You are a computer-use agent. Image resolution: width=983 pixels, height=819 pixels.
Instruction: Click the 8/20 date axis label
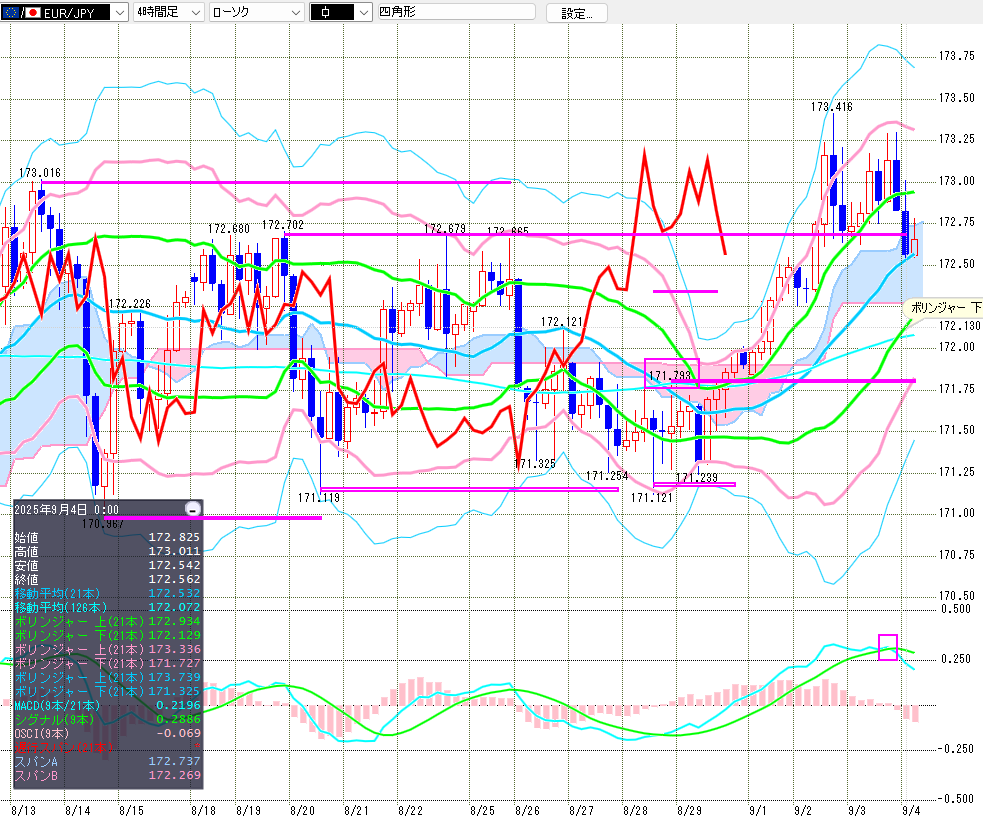(302, 810)
